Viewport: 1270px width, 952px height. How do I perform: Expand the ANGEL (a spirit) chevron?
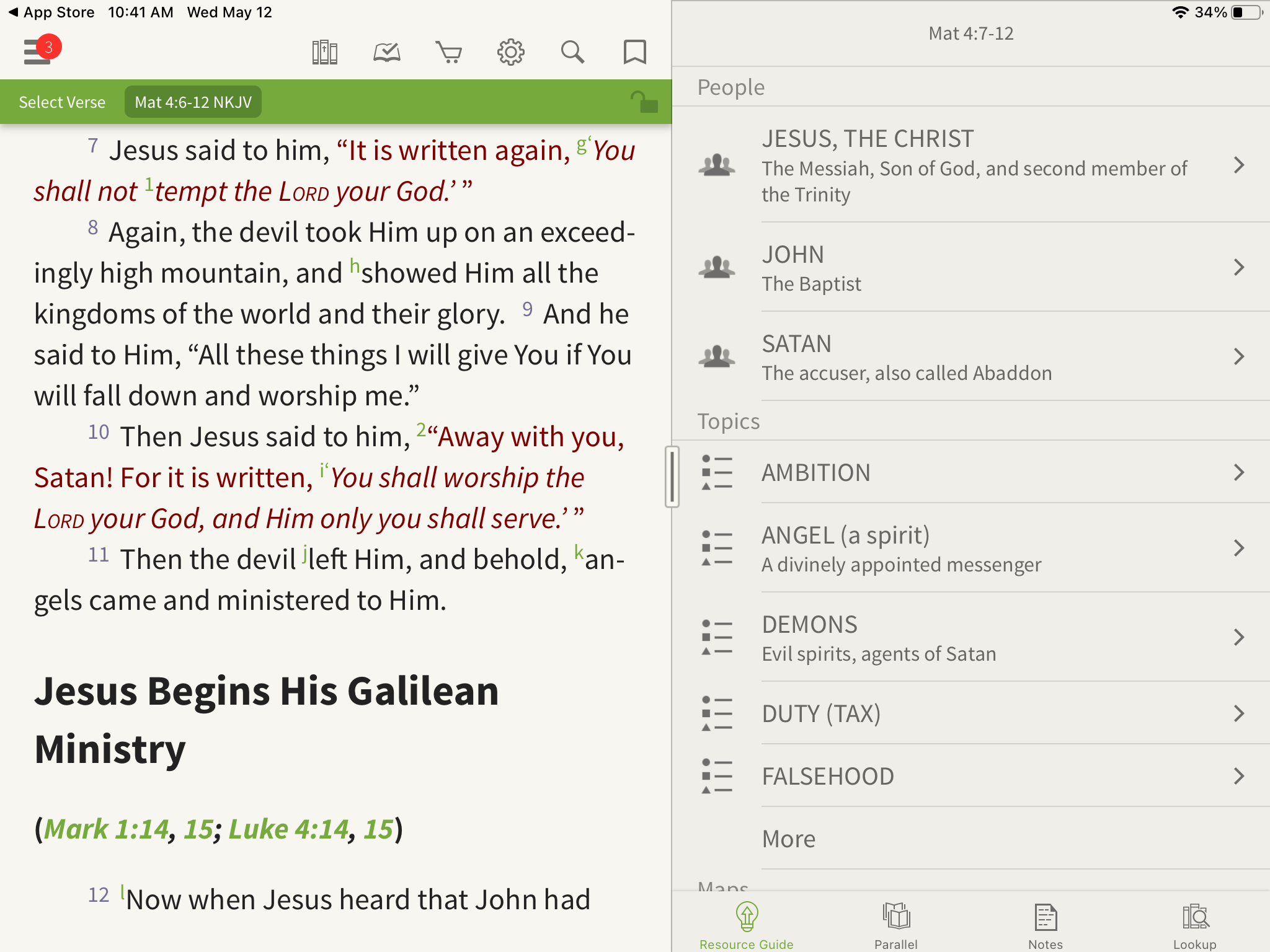pyautogui.click(x=1239, y=548)
